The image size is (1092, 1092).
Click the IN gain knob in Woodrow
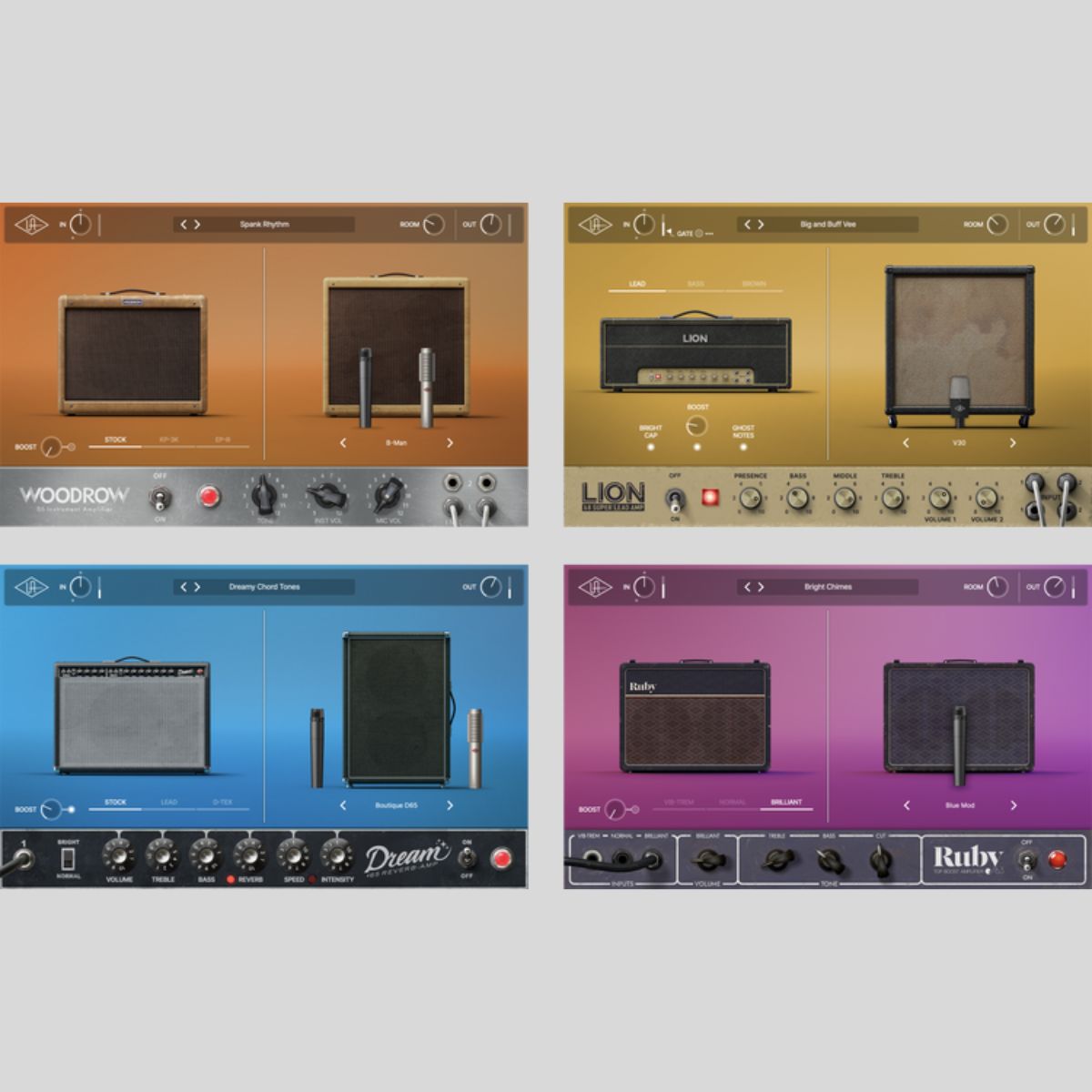pyautogui.click(x=81, y=225)
